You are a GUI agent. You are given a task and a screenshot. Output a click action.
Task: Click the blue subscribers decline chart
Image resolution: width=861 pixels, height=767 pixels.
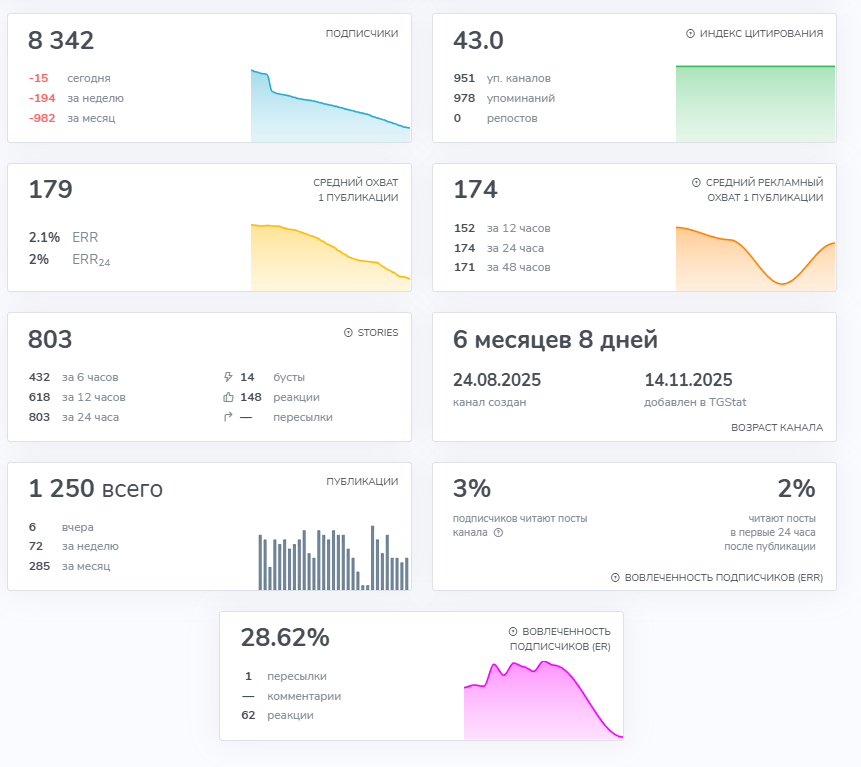[331, 105]
